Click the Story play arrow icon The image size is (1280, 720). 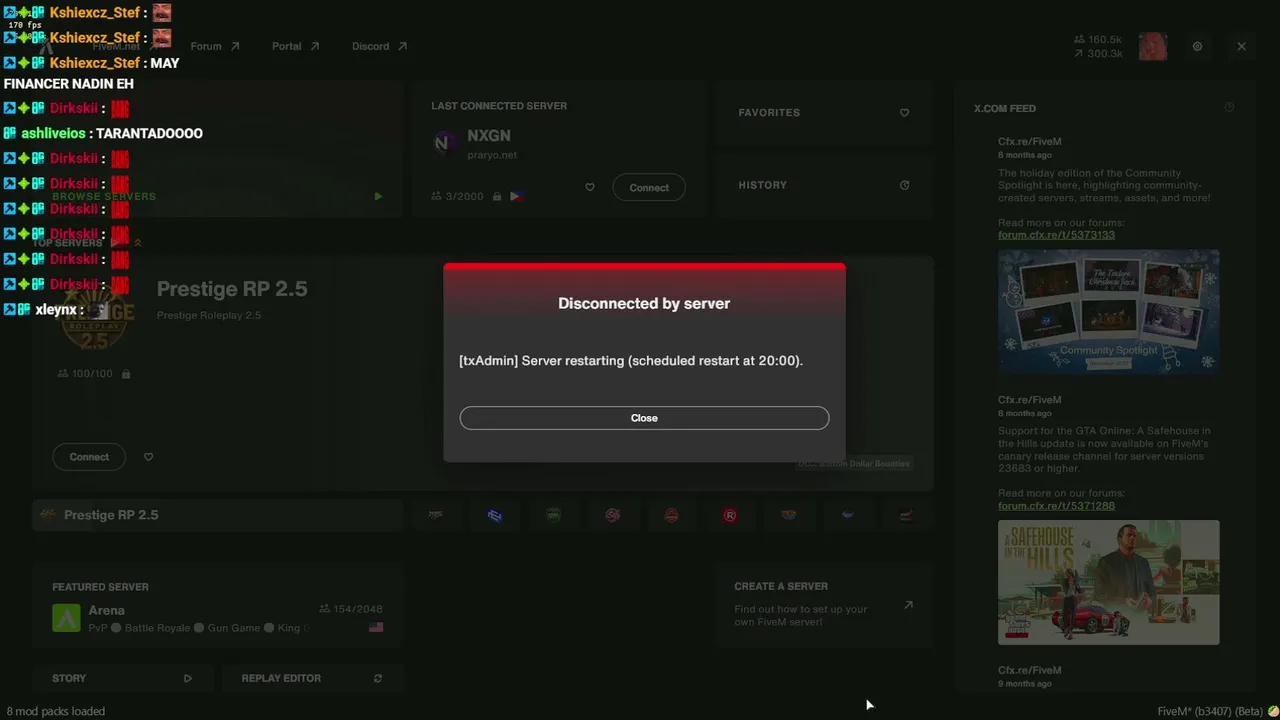[187, 678]
